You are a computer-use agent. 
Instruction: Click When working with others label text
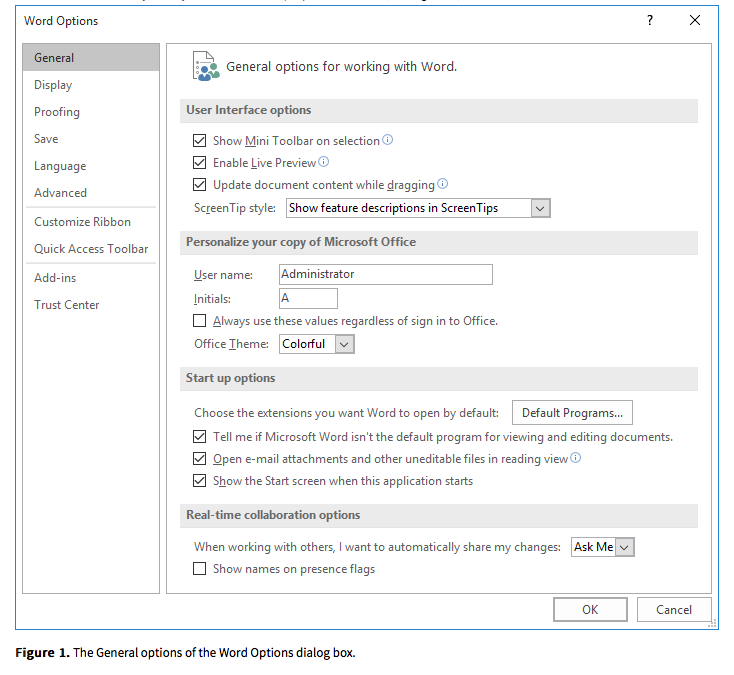[x=377, y=547]
